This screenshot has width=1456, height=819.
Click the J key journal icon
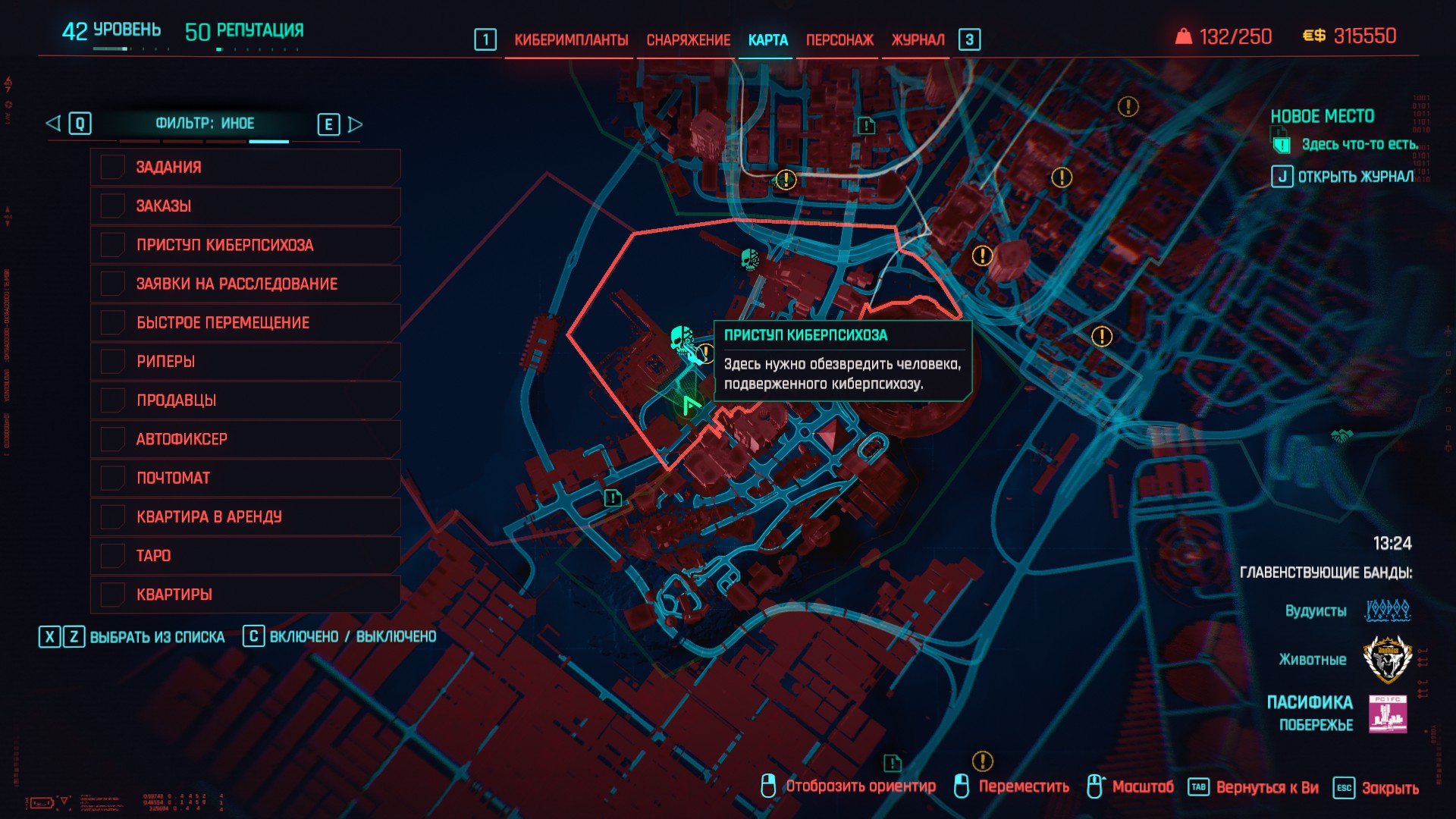click(1282, 177)
